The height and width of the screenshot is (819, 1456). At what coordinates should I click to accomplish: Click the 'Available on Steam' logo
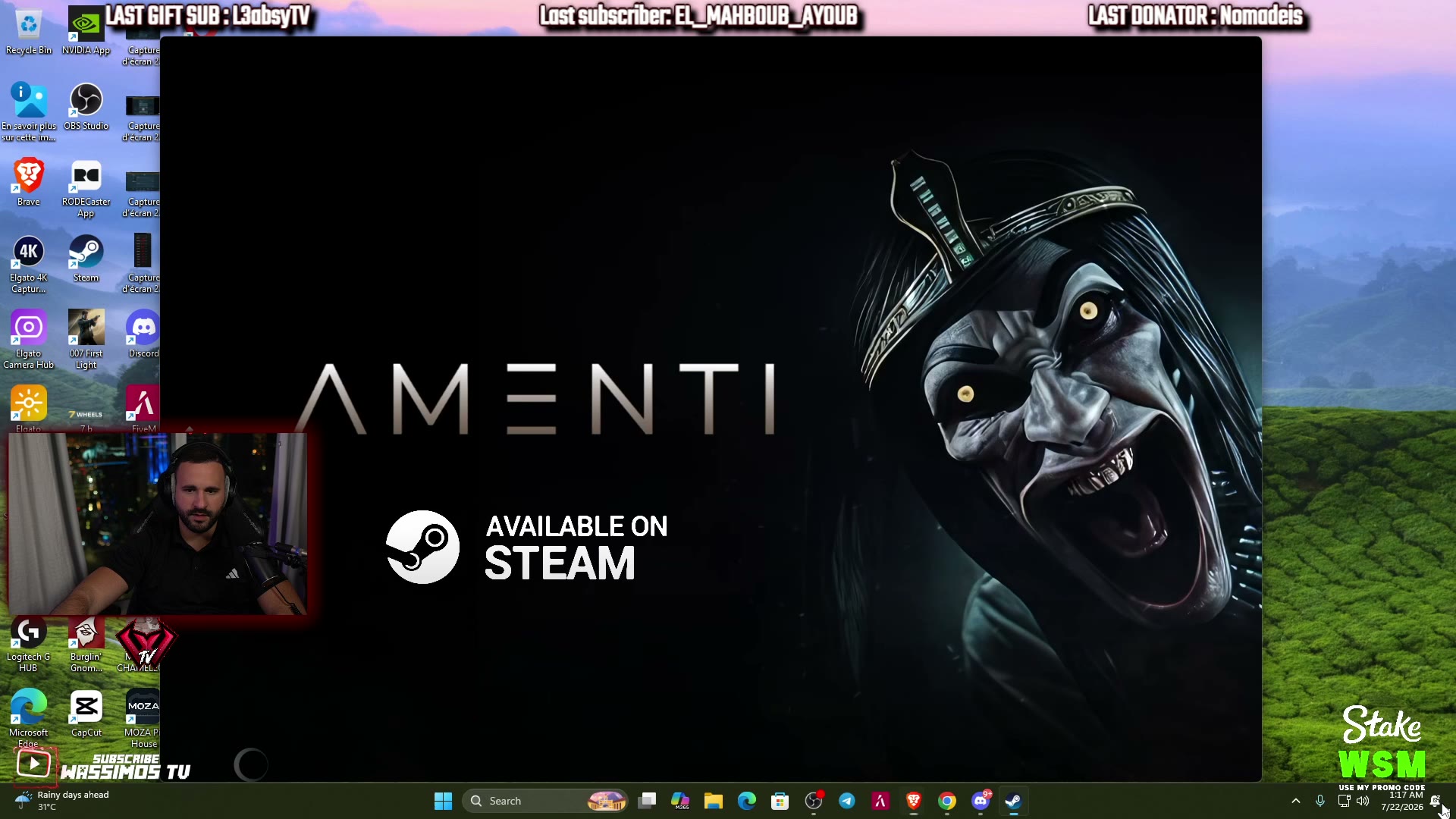(x=527, y=547)
